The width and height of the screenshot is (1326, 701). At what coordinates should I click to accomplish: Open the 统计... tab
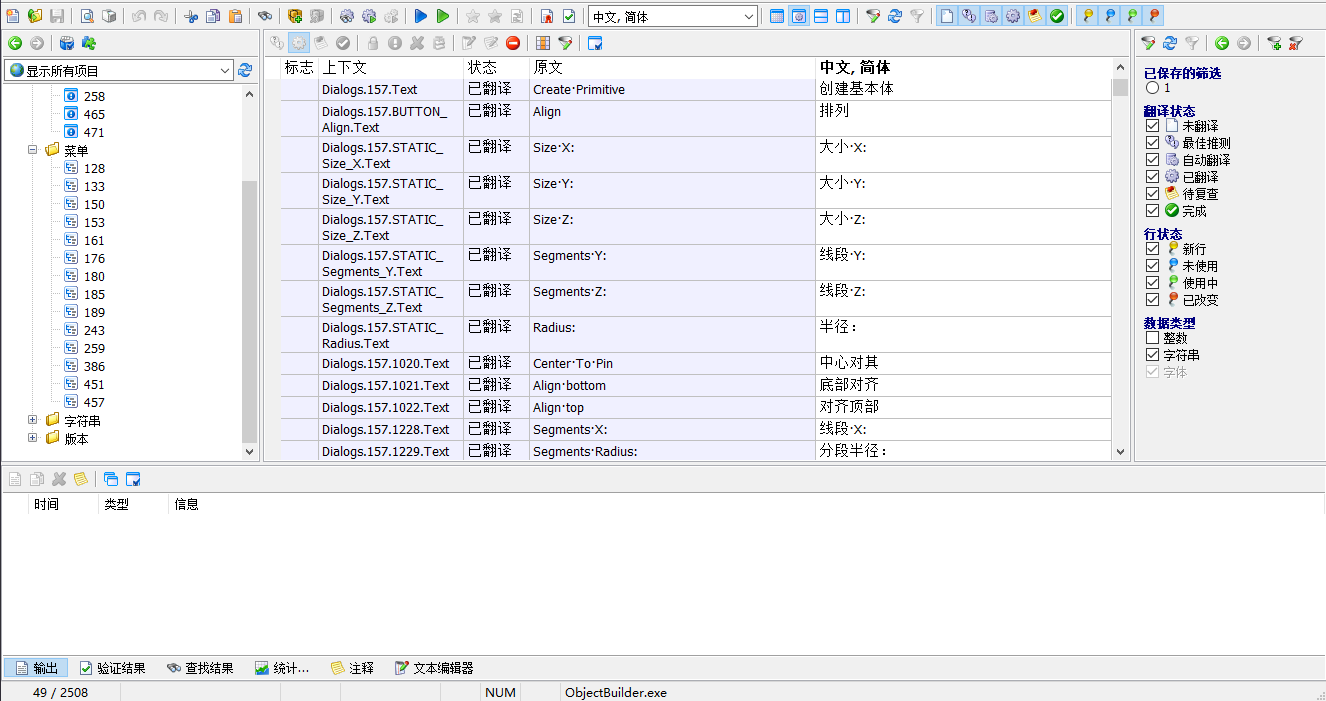(282, 668)
